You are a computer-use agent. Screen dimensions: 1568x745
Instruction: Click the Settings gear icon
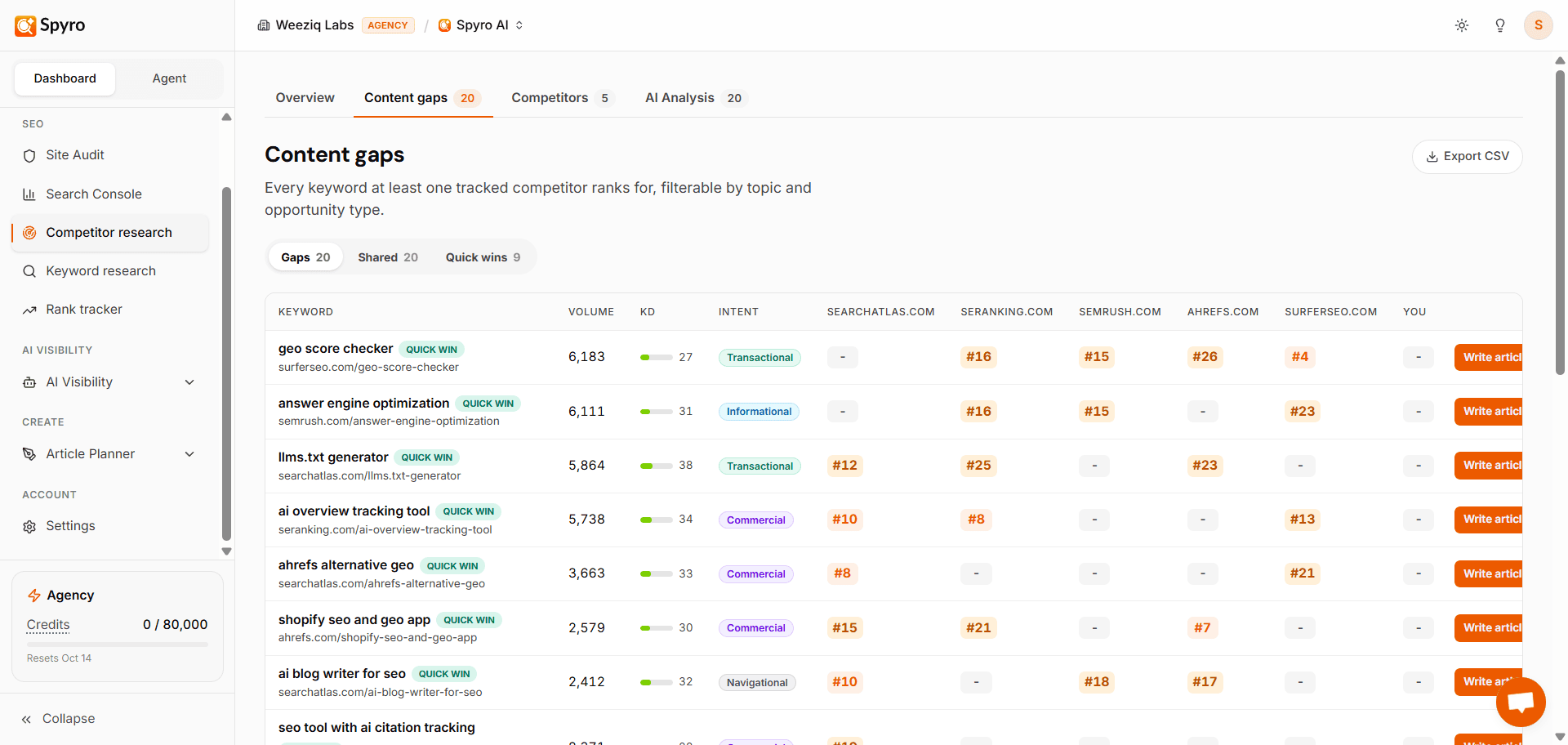[x=29, y=526]
